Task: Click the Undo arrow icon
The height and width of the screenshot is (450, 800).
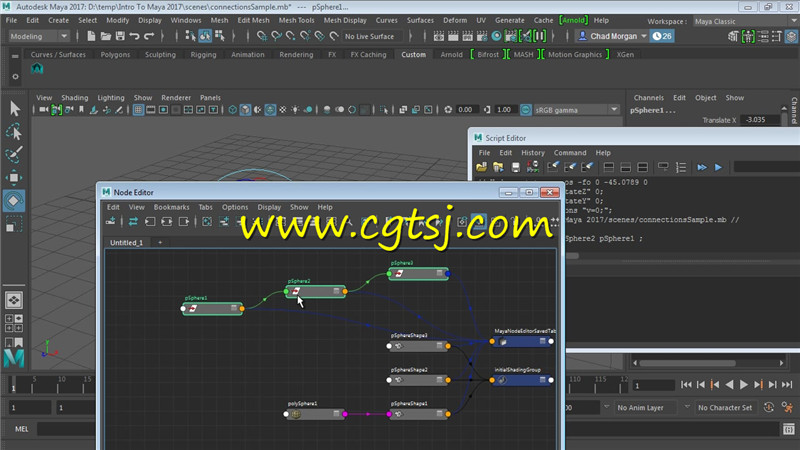Action: (134, 36)
